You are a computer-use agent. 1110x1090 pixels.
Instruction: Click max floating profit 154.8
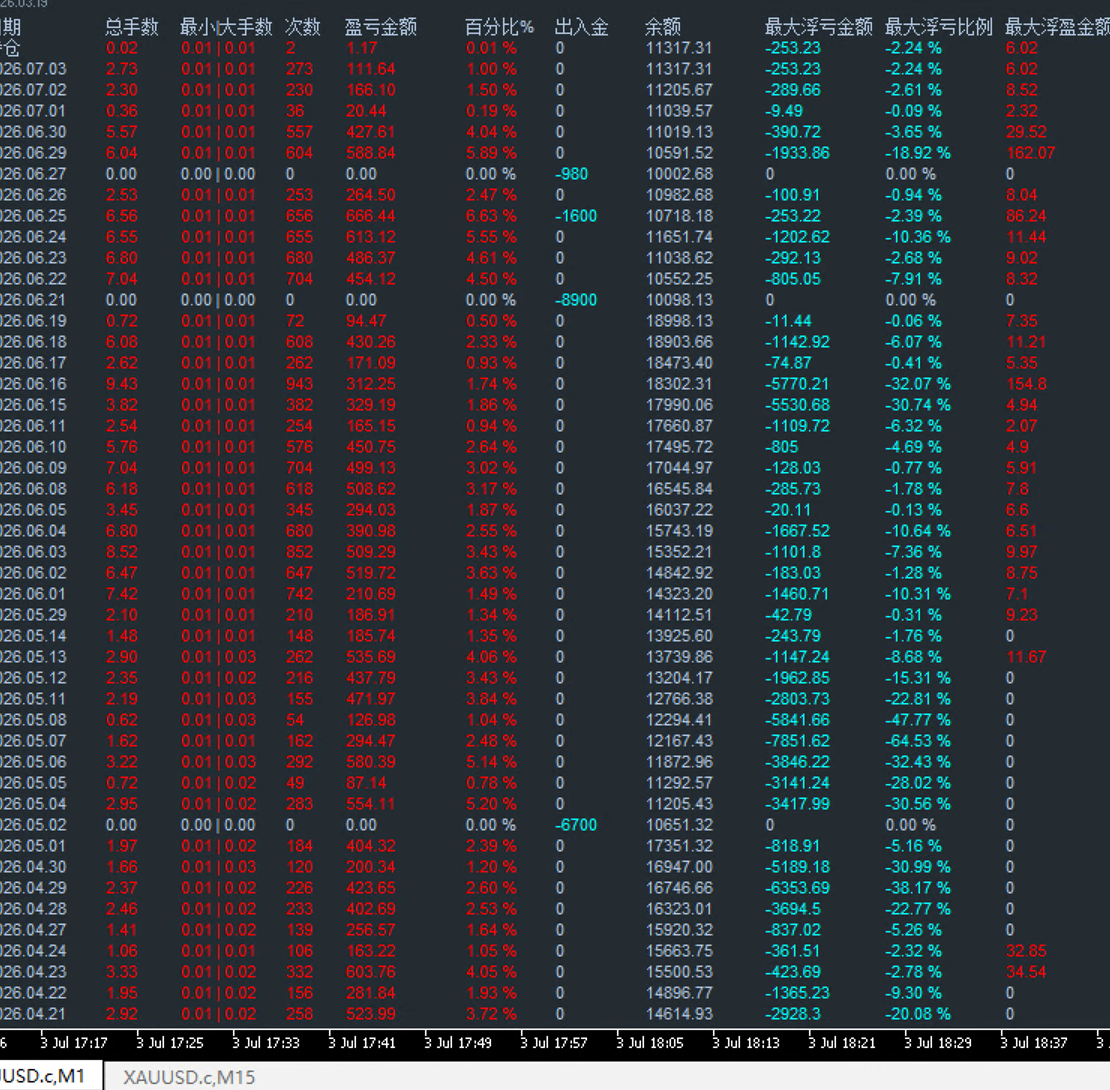click(x=1026, y=384)
